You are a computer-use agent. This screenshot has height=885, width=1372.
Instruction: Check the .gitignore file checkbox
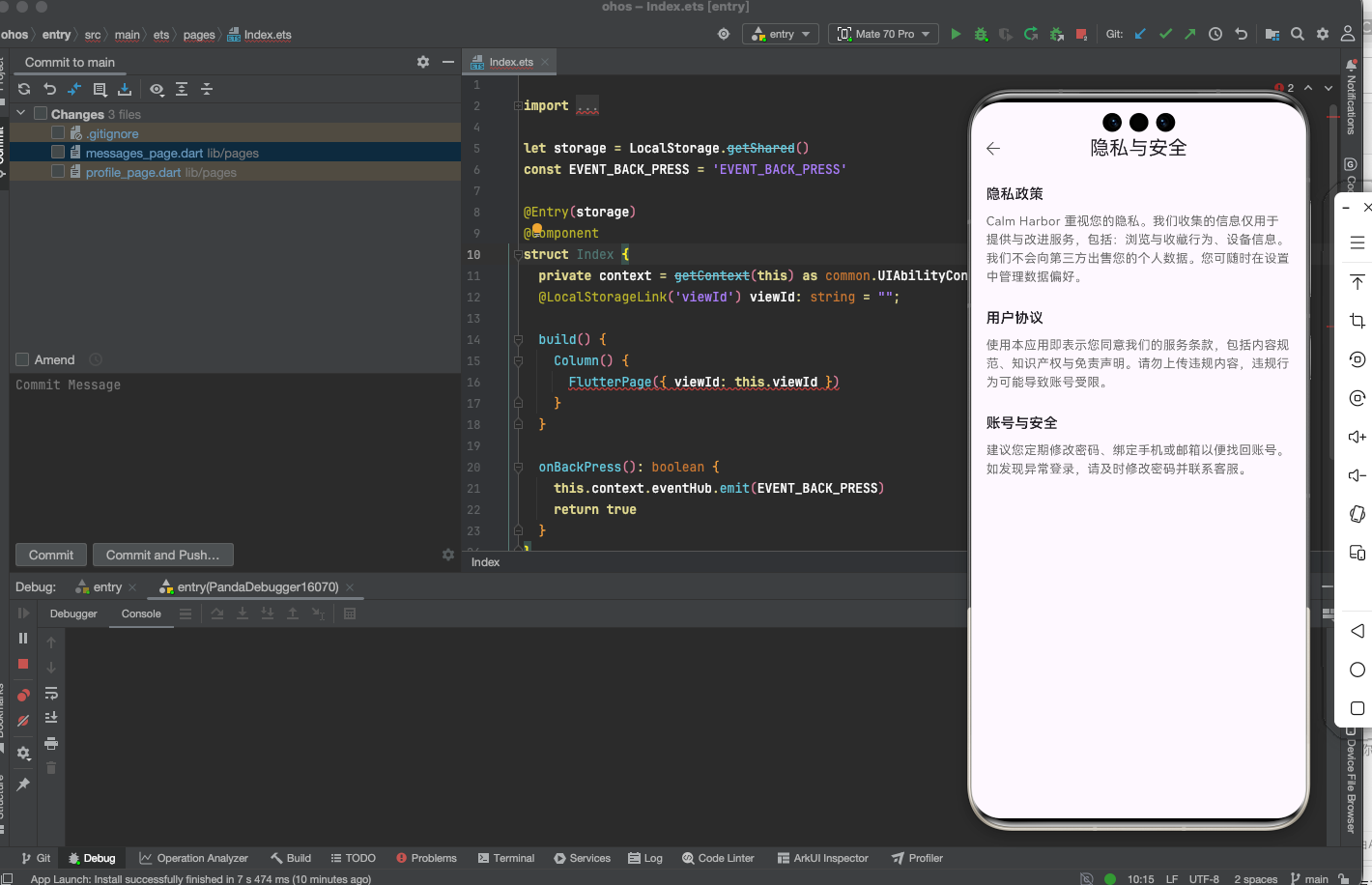pos(58,133)
